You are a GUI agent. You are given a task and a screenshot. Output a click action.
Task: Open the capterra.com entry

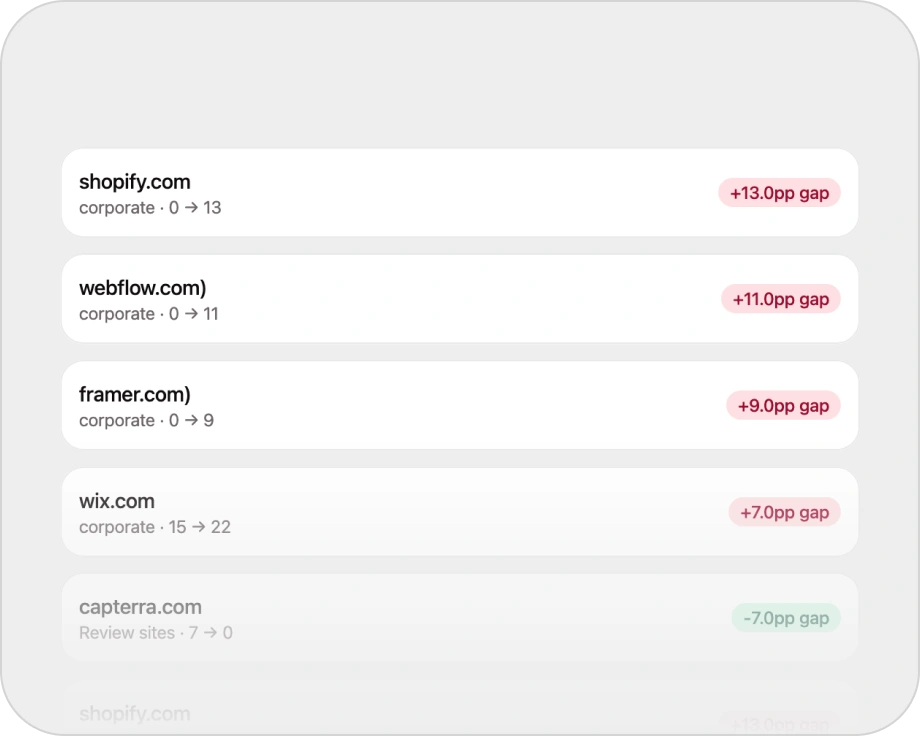tap(140, 607)
